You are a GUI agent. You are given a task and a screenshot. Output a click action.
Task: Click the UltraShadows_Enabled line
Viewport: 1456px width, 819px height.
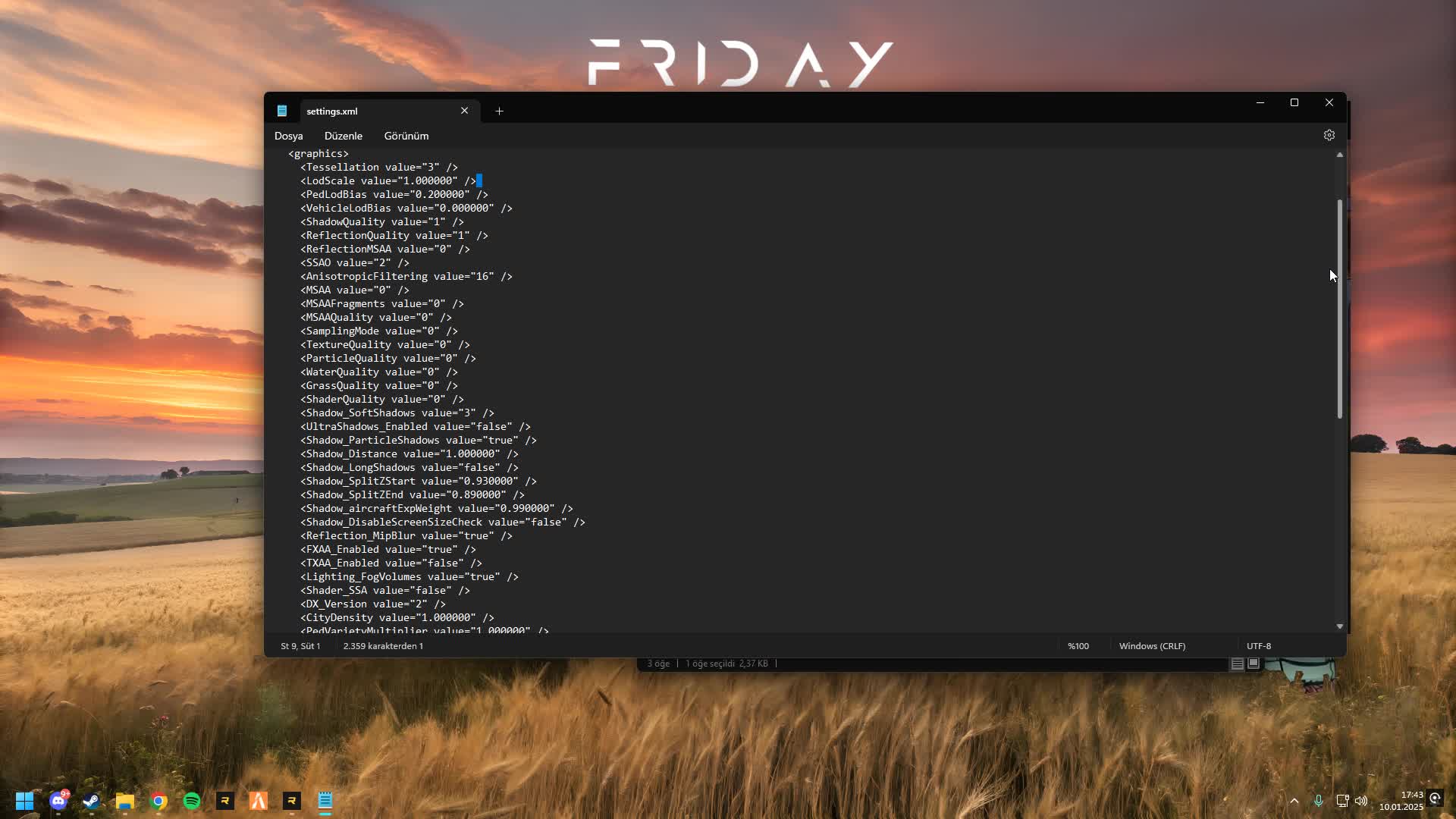[x=416, y=427]
